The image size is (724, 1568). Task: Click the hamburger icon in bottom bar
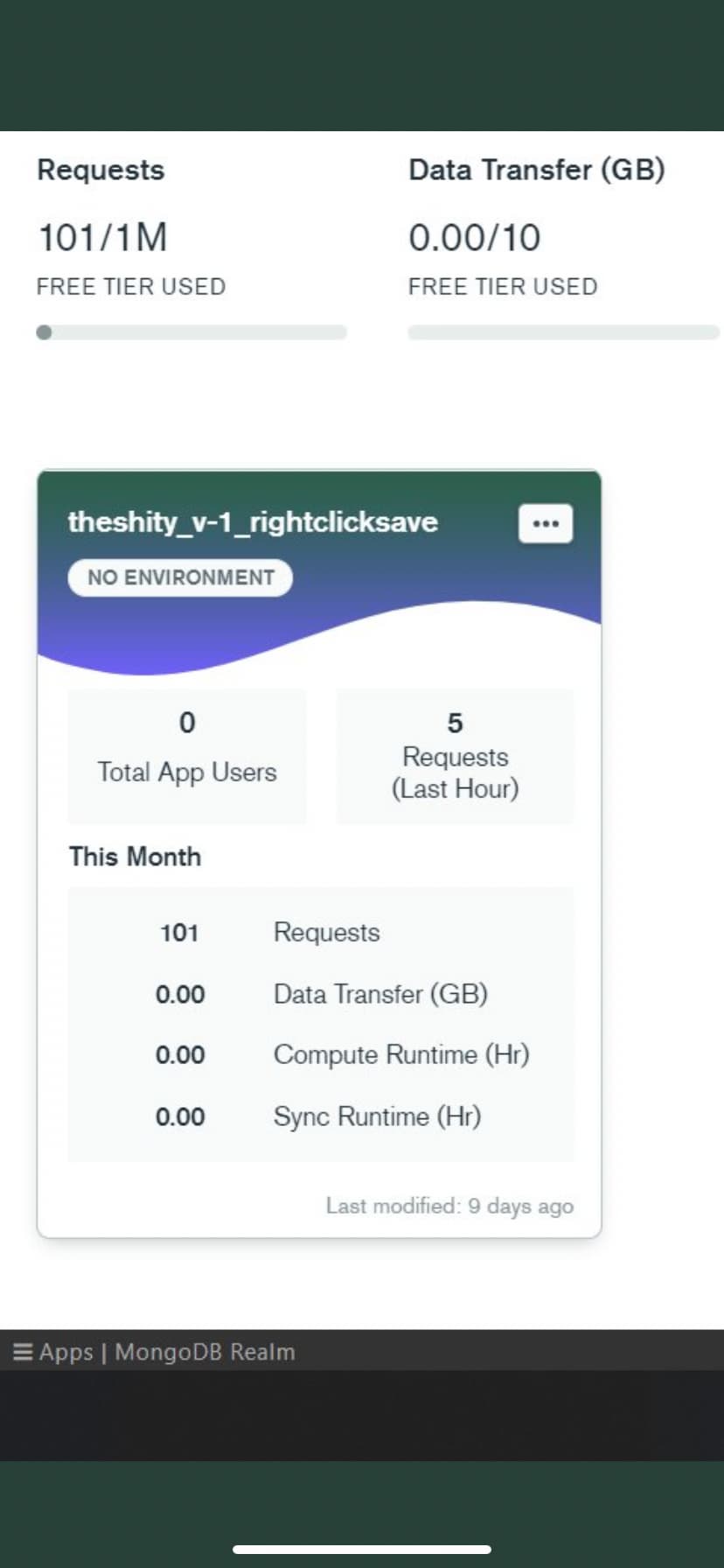(x=23, y=1353)
